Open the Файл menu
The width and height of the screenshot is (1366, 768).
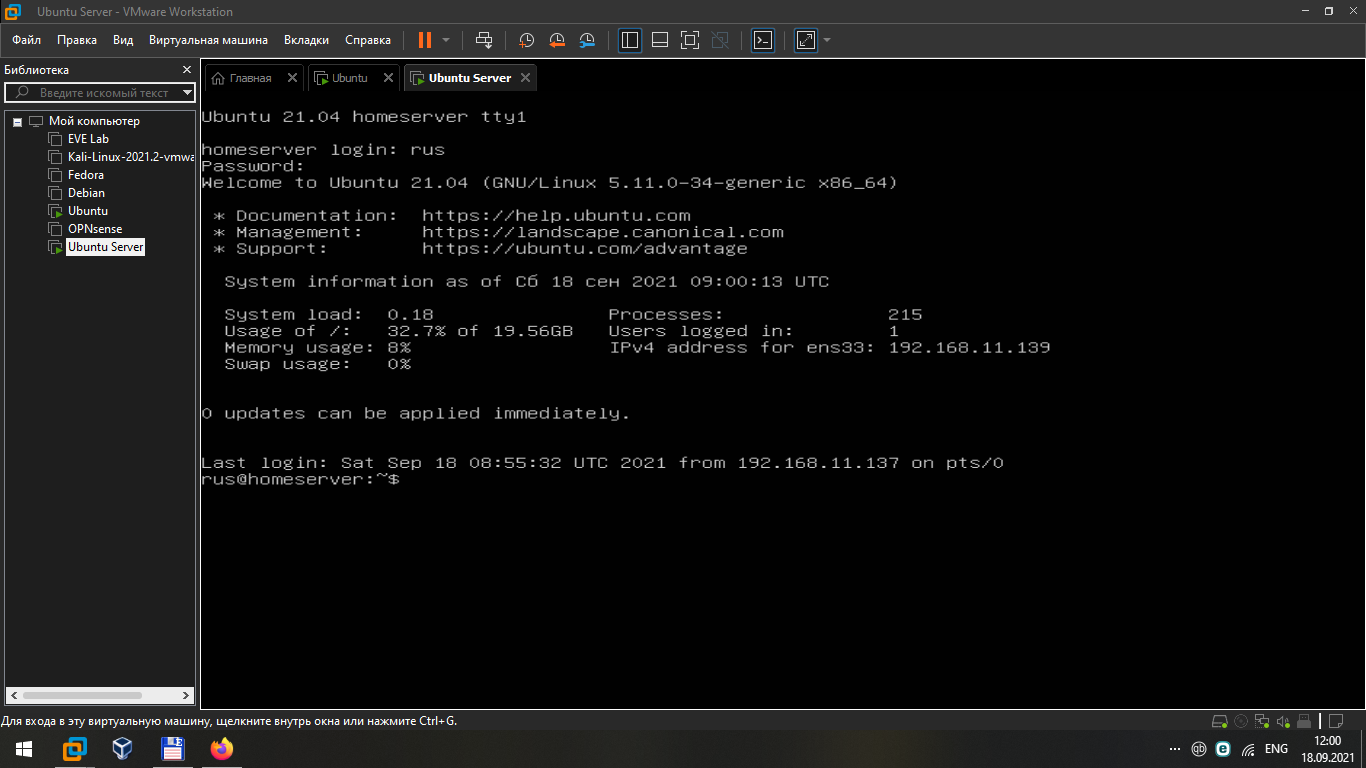[26, 40]
